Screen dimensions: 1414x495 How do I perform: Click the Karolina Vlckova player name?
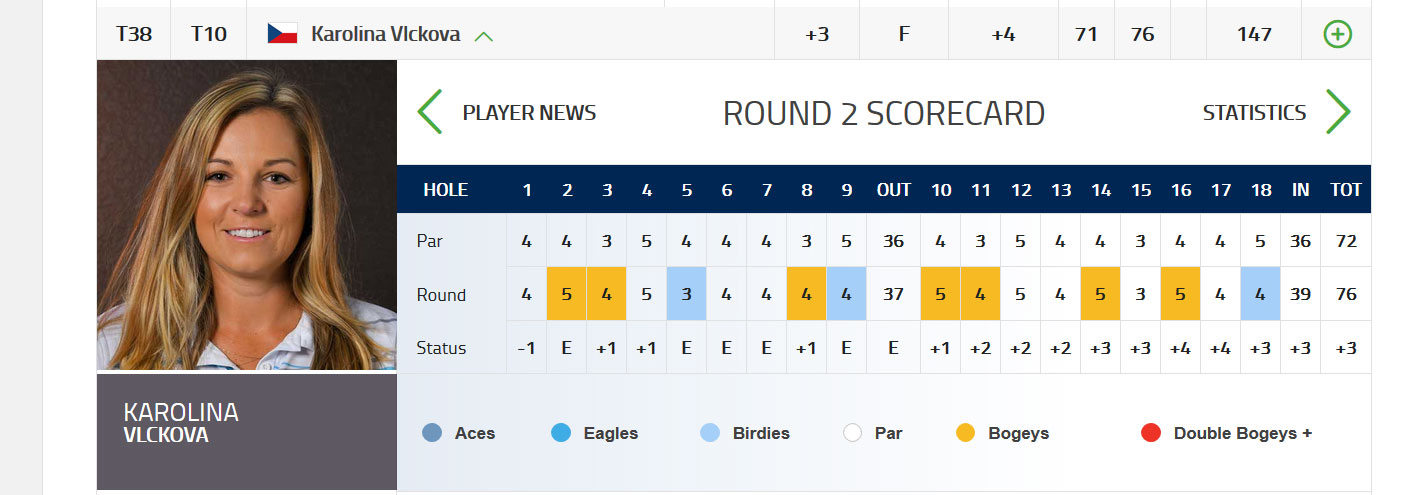click(x=386, y=34)
